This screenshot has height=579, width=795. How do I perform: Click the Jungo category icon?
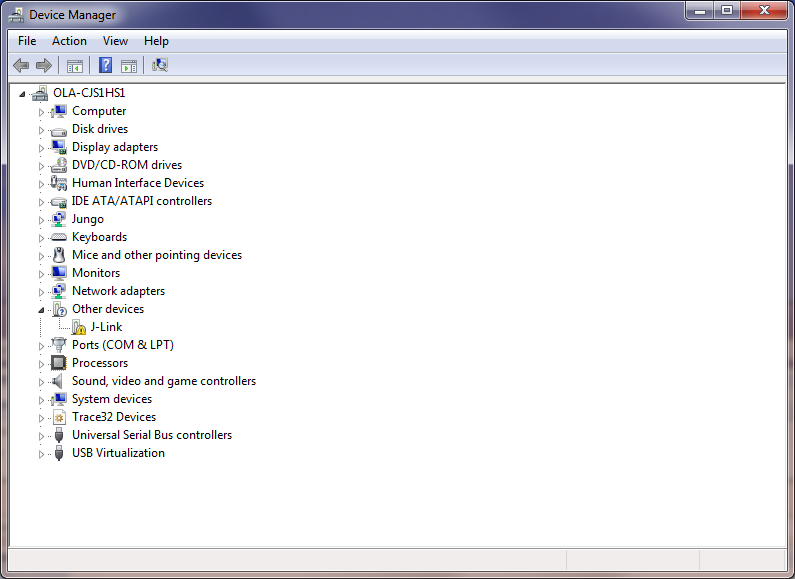[x=59, y=219]
